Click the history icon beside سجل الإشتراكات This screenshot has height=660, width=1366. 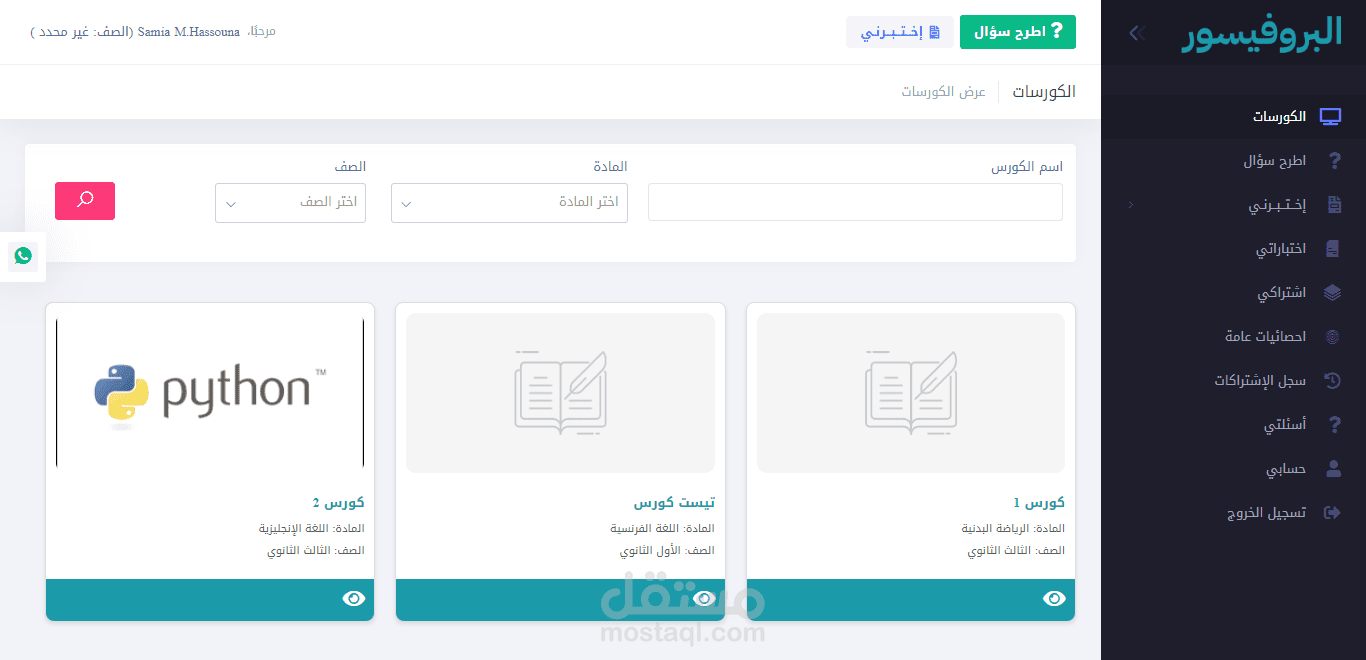(1332, 381)
